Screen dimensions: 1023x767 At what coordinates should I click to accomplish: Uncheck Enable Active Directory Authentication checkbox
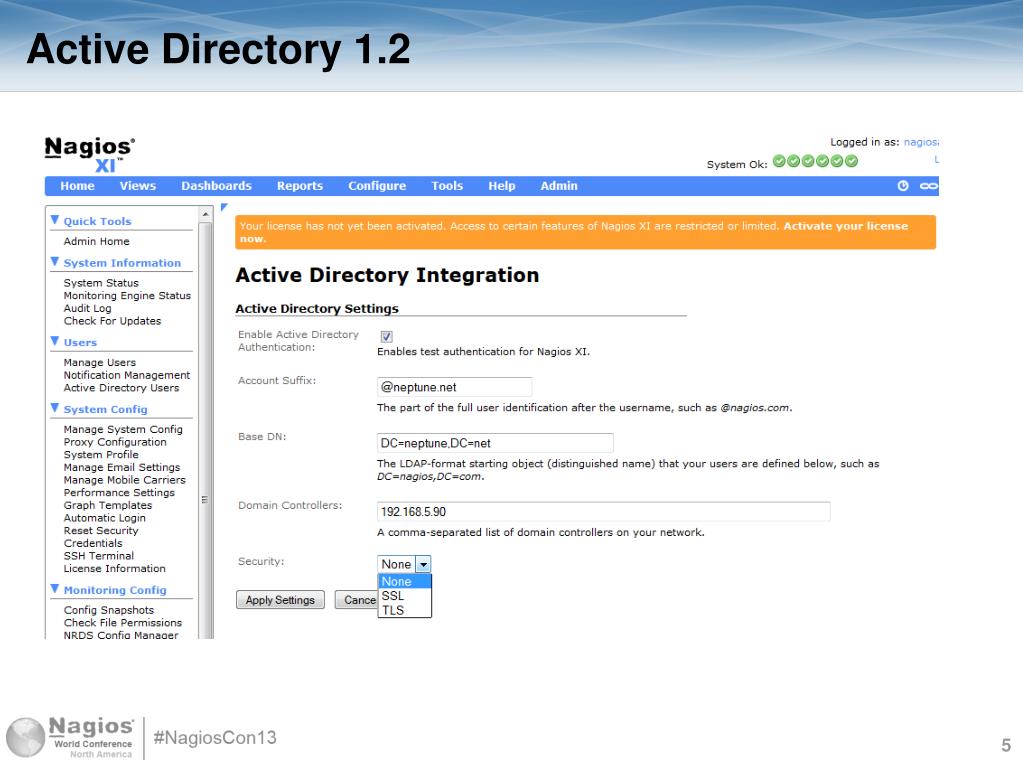click(x=386, y=337)
